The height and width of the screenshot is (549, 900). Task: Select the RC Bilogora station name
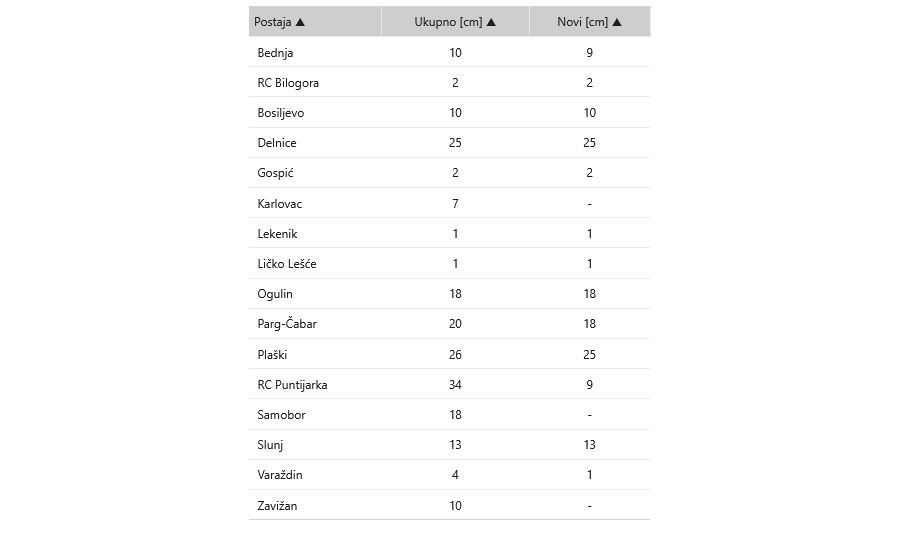click(288, 83)
